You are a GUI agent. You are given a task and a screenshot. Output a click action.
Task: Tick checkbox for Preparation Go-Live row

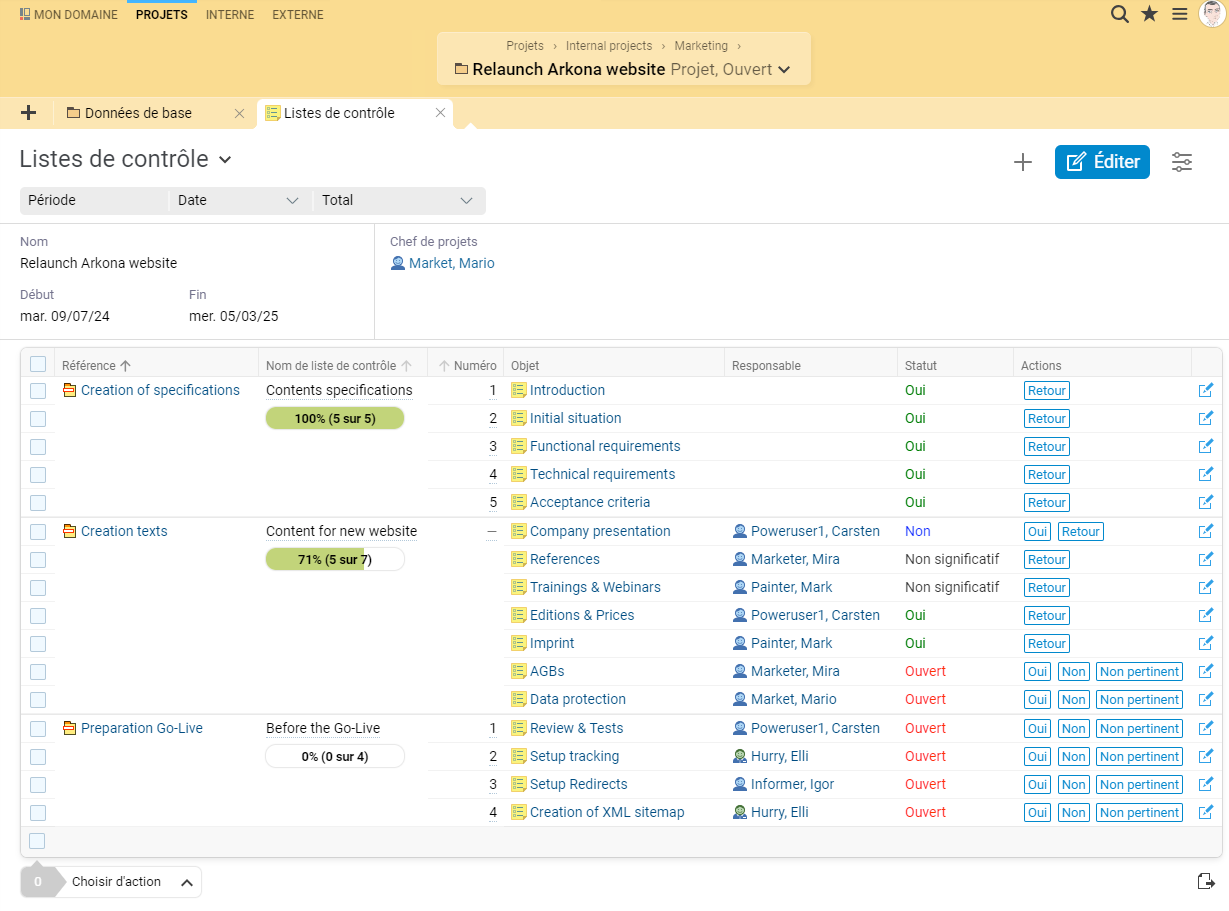click(38, 729)
